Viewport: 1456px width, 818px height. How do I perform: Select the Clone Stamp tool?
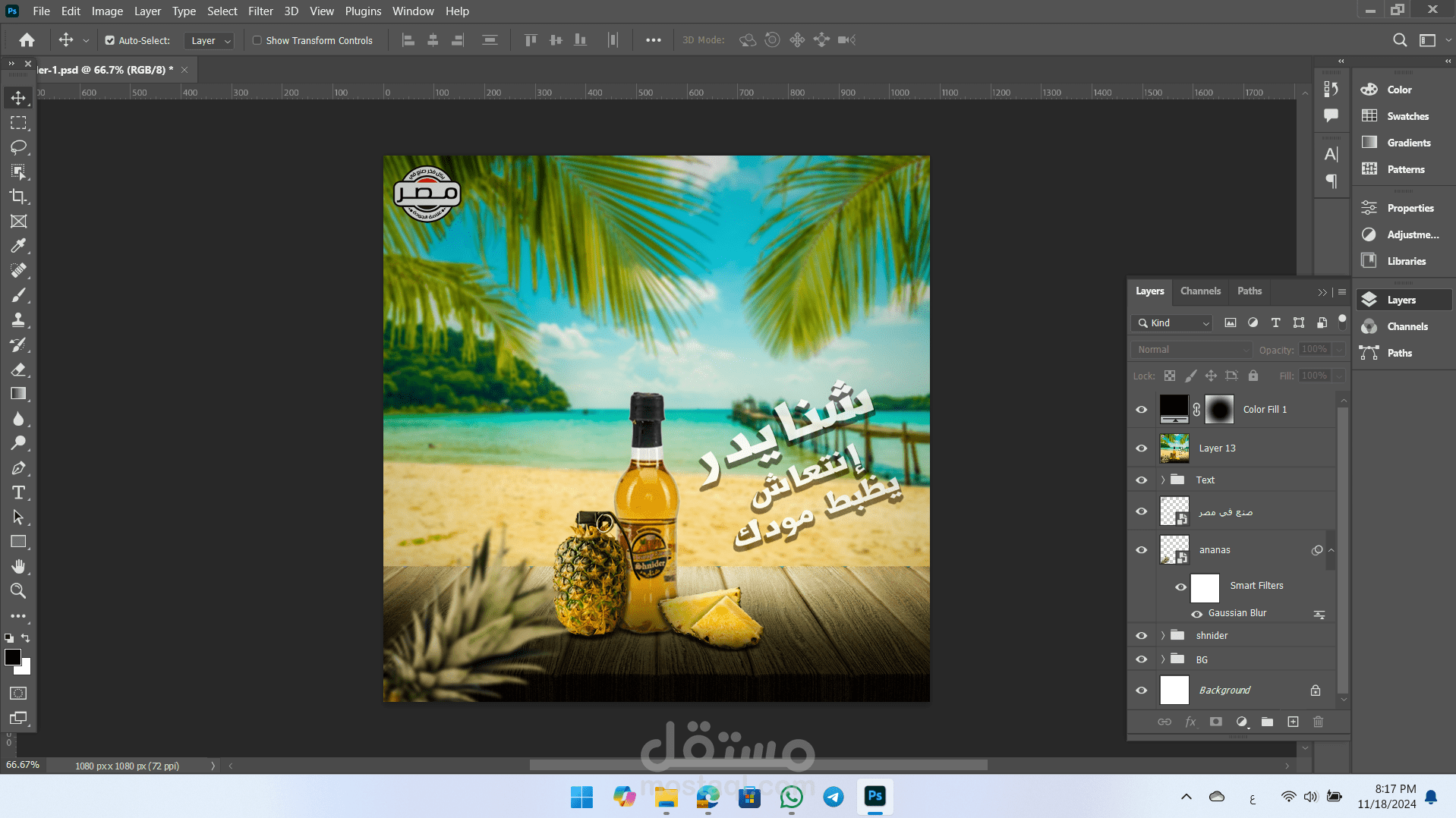point(18,320)
